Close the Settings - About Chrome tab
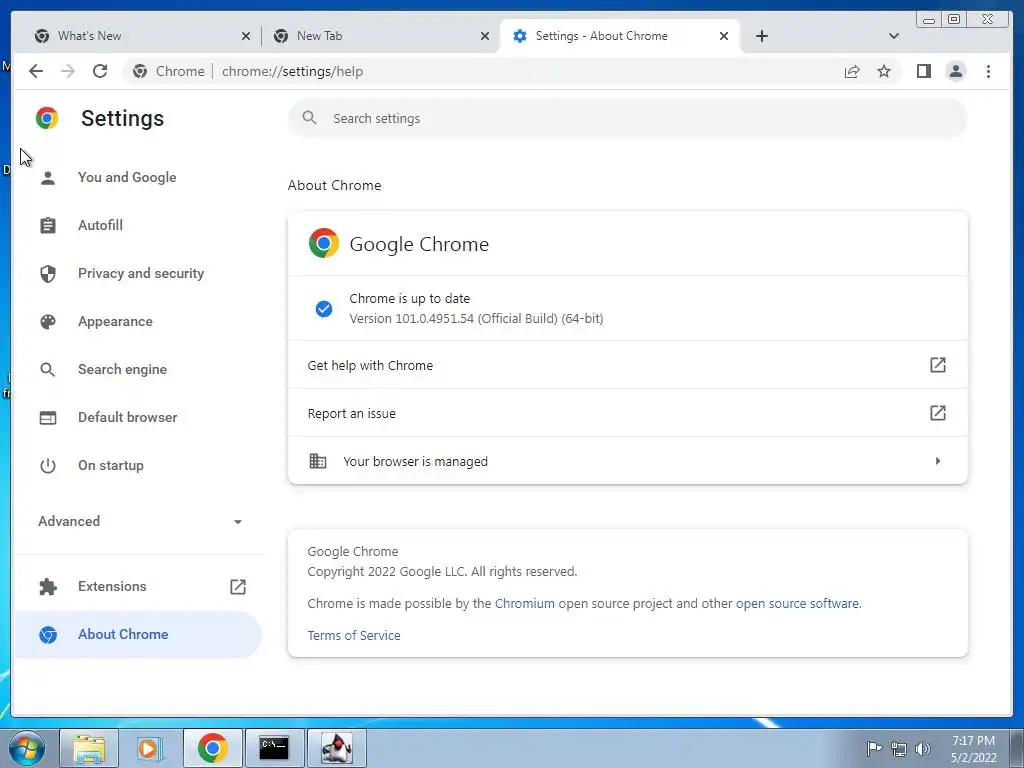1024x768 pixels. [x=724, y=36]
